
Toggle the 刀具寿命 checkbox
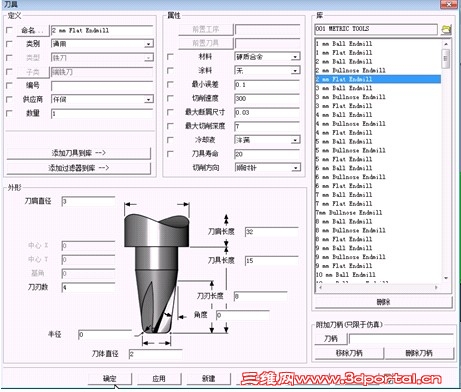pos(170,154)
